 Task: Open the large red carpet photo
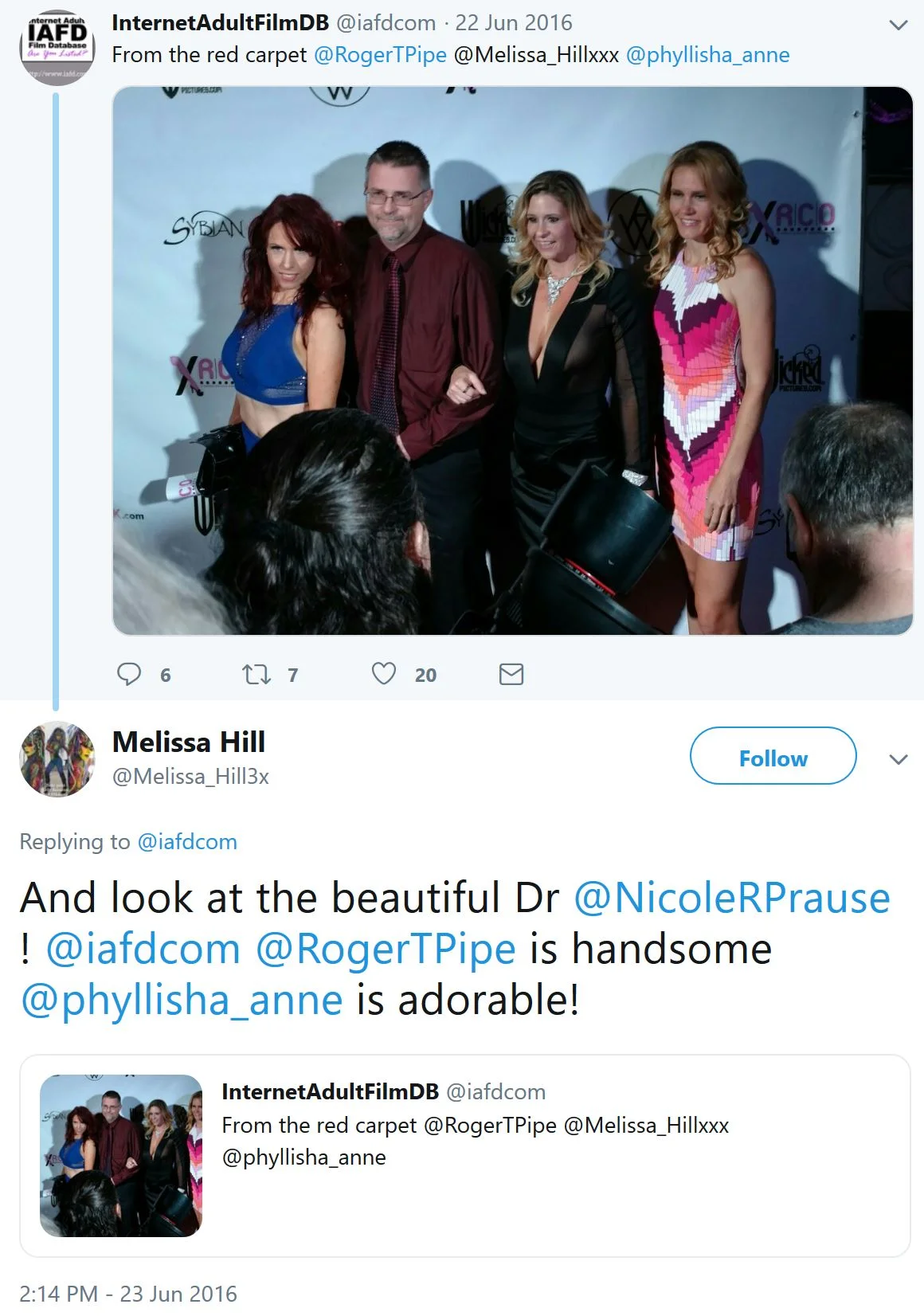512,361
